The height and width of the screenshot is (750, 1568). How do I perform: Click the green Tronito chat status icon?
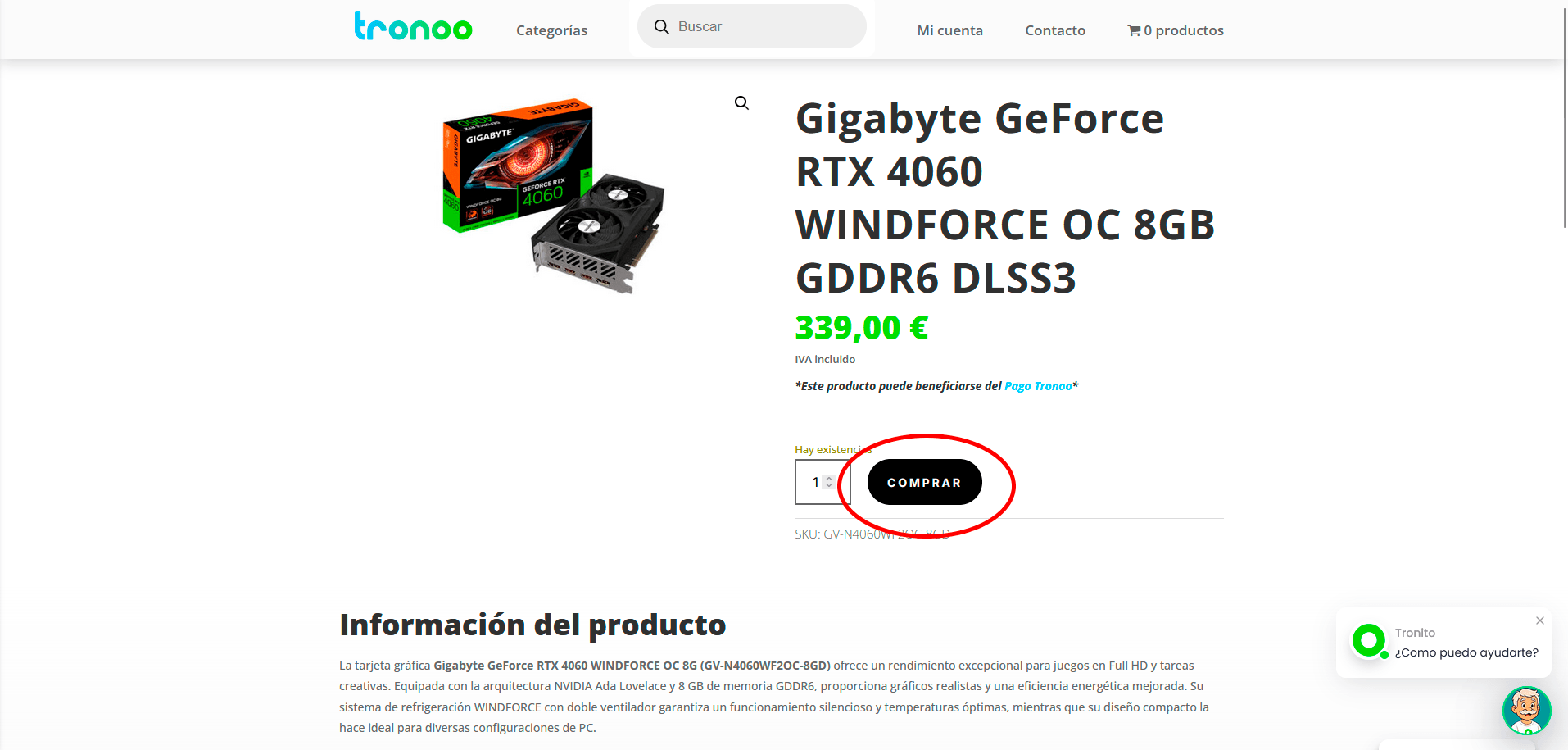pyautogui.click(x=1369, y=641)
